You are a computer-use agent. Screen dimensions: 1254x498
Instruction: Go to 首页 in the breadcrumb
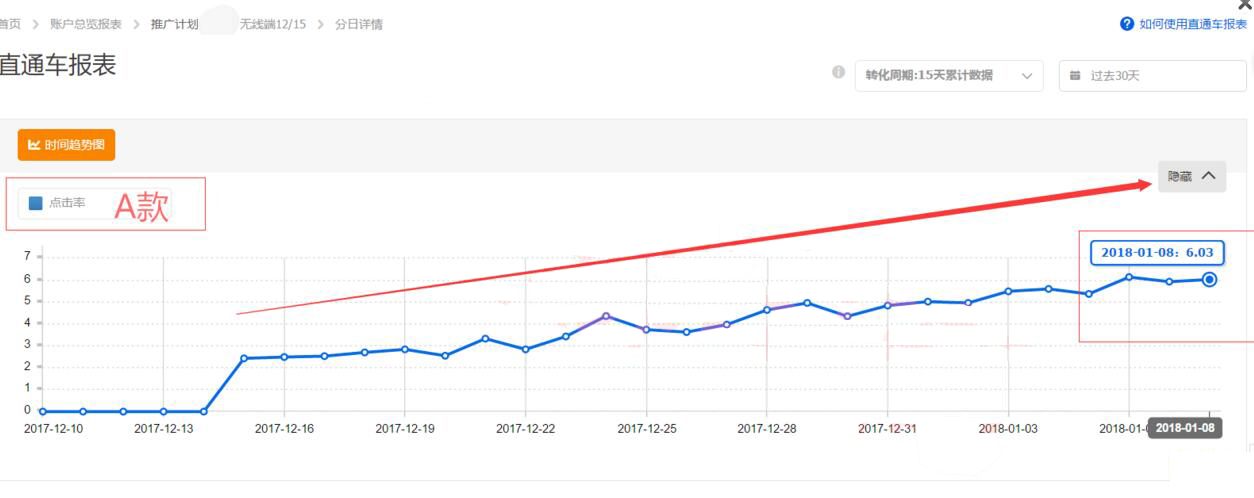[10, 24]
